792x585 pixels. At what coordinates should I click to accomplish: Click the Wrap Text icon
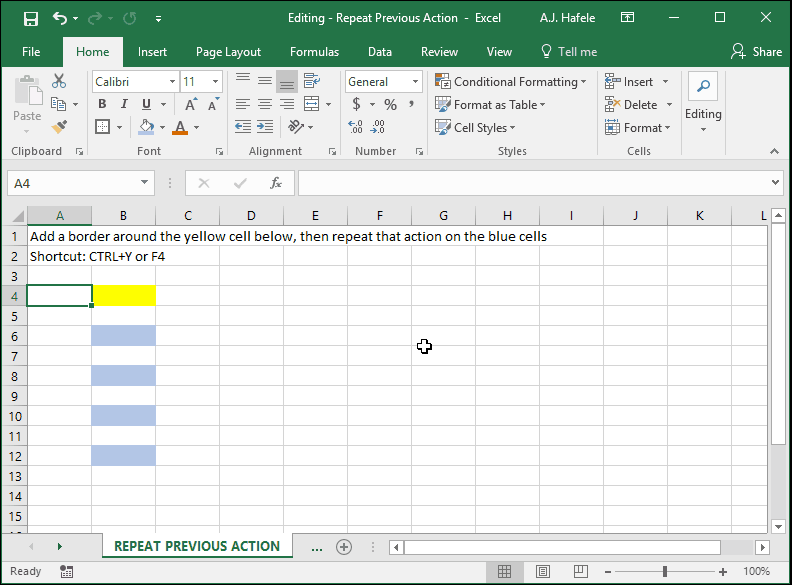click(x=312, y=81)
